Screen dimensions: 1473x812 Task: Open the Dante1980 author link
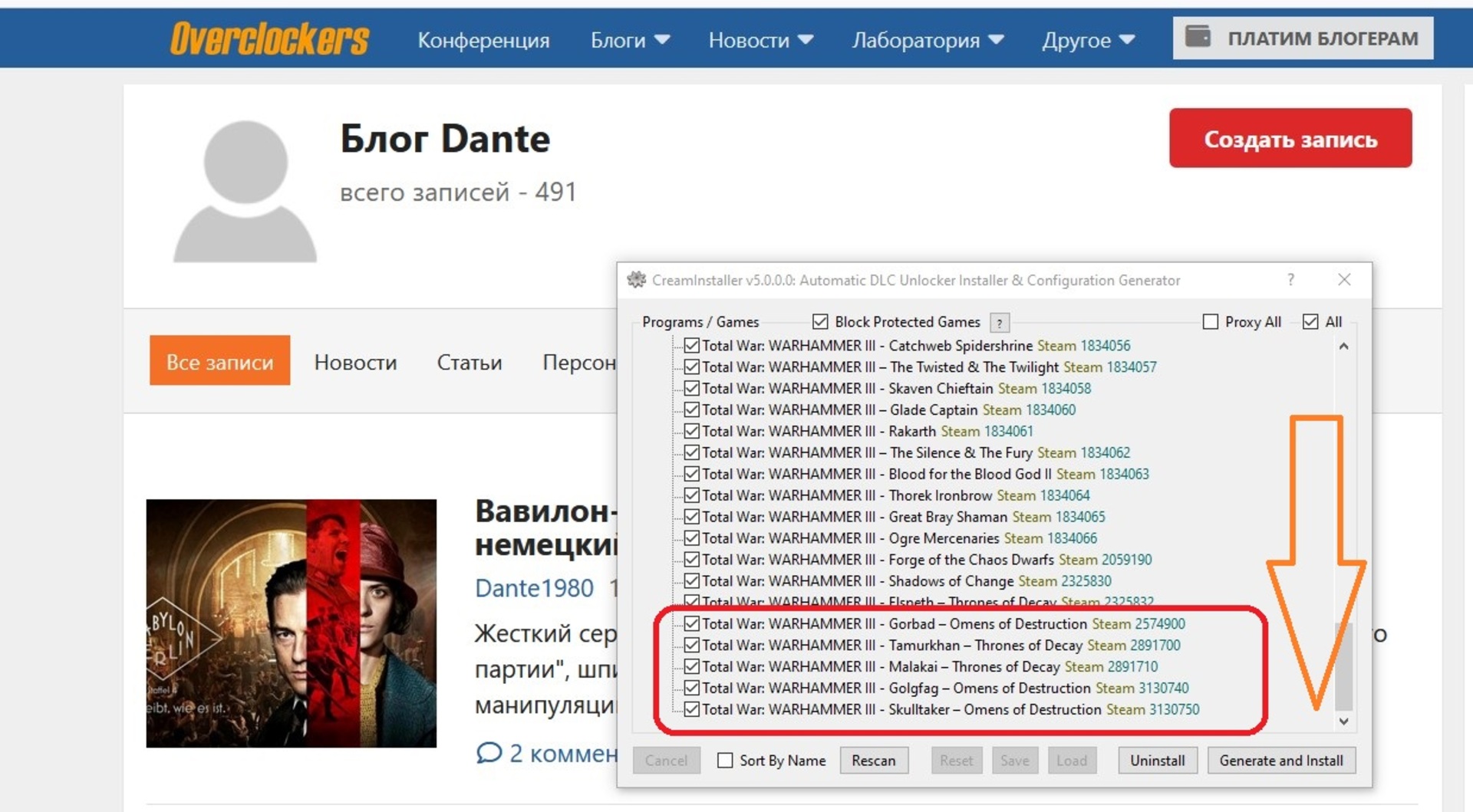(534, 588)
